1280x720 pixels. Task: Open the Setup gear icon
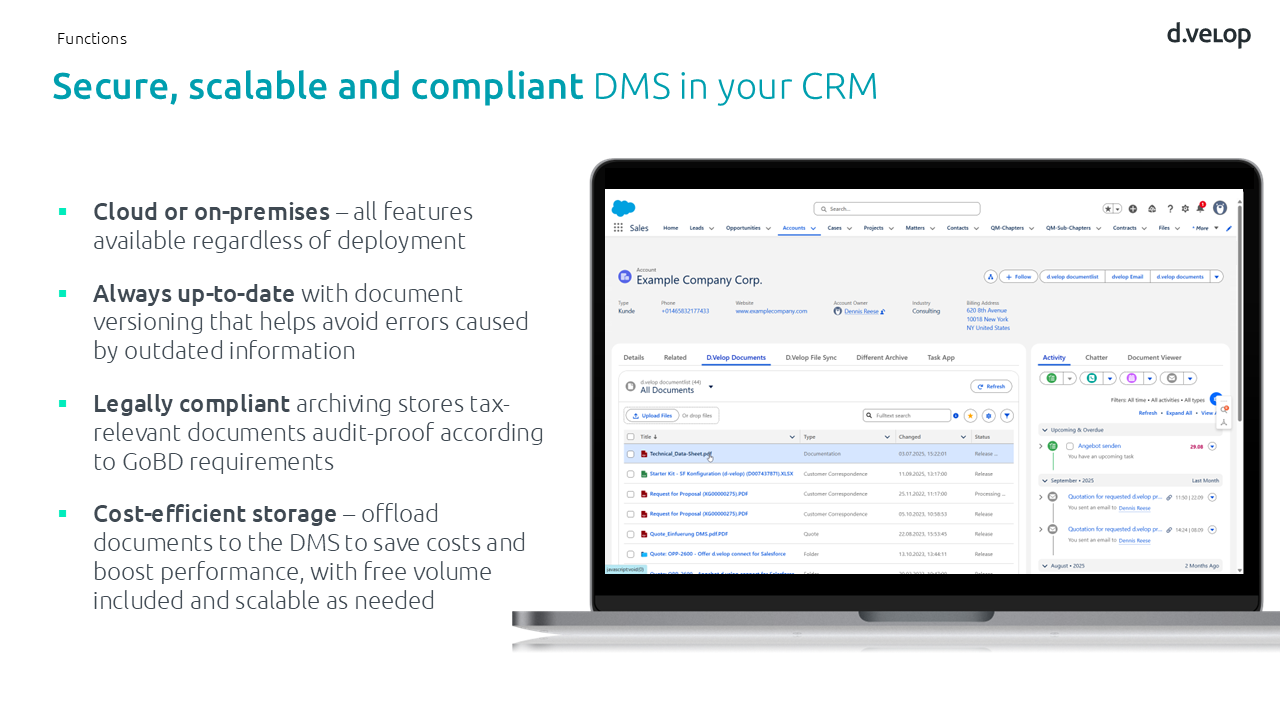point(1185,209)
